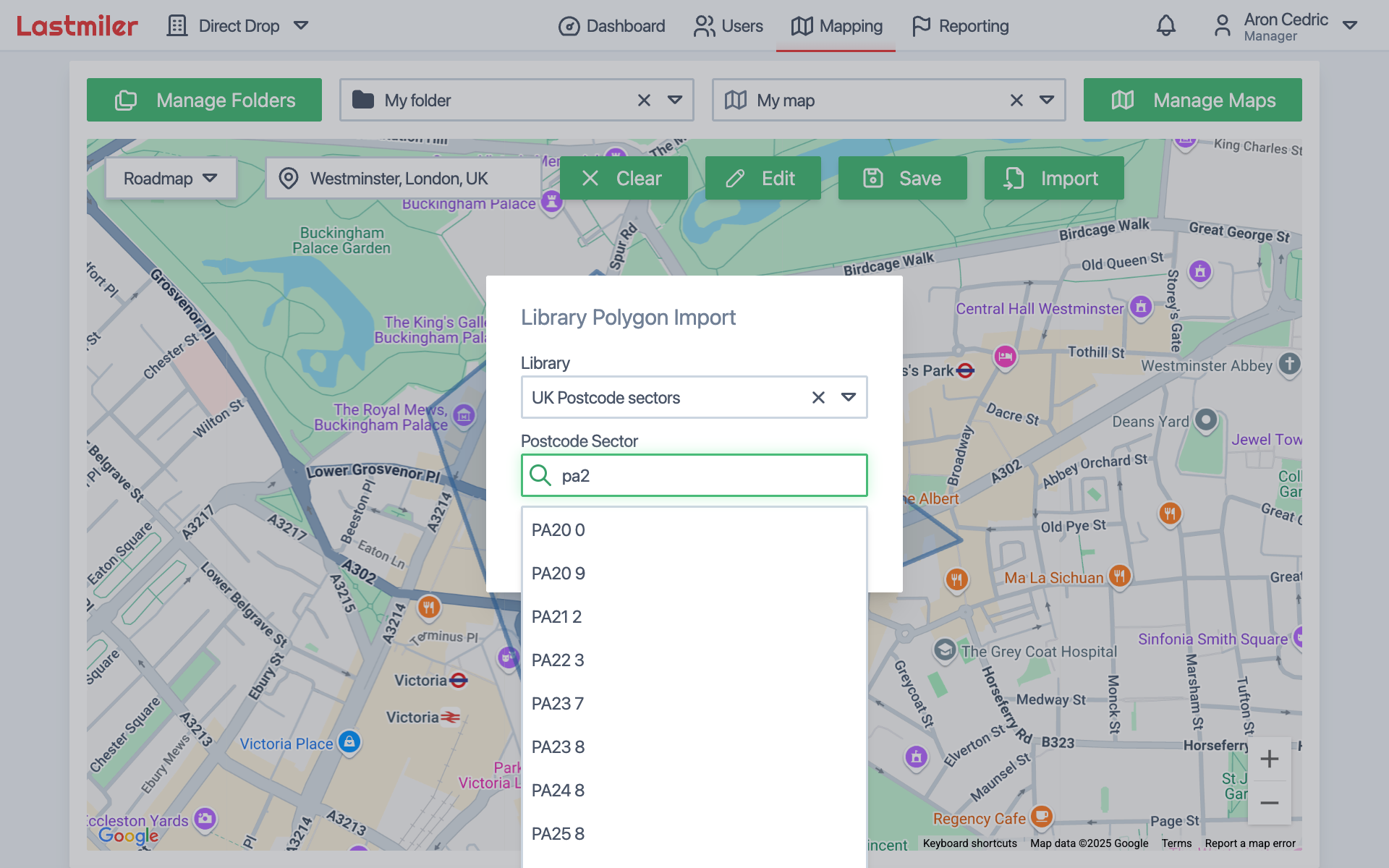Choose postcode sector PA20 0
Viewport: 1389px width, 868px height.
pos(694,530)
